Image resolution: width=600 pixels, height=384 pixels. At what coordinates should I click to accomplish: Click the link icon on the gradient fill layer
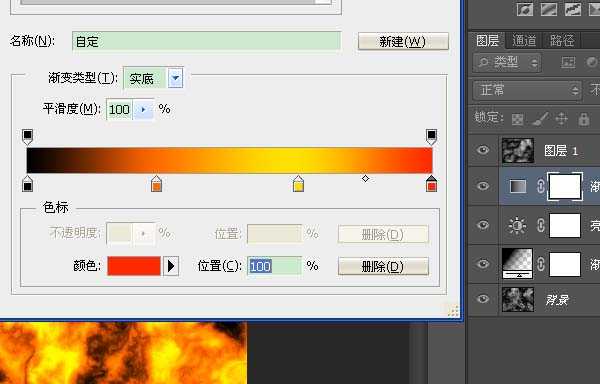tap(540, 264)
